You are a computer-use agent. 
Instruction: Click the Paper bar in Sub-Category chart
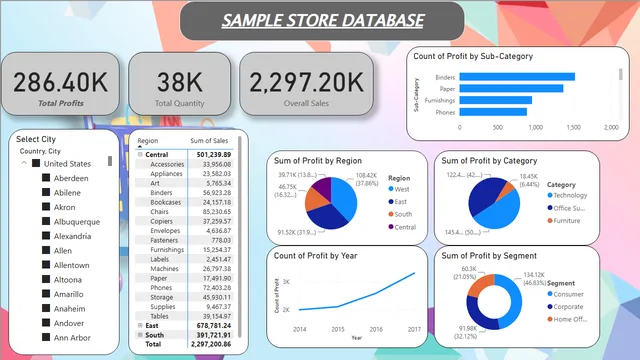511,89
